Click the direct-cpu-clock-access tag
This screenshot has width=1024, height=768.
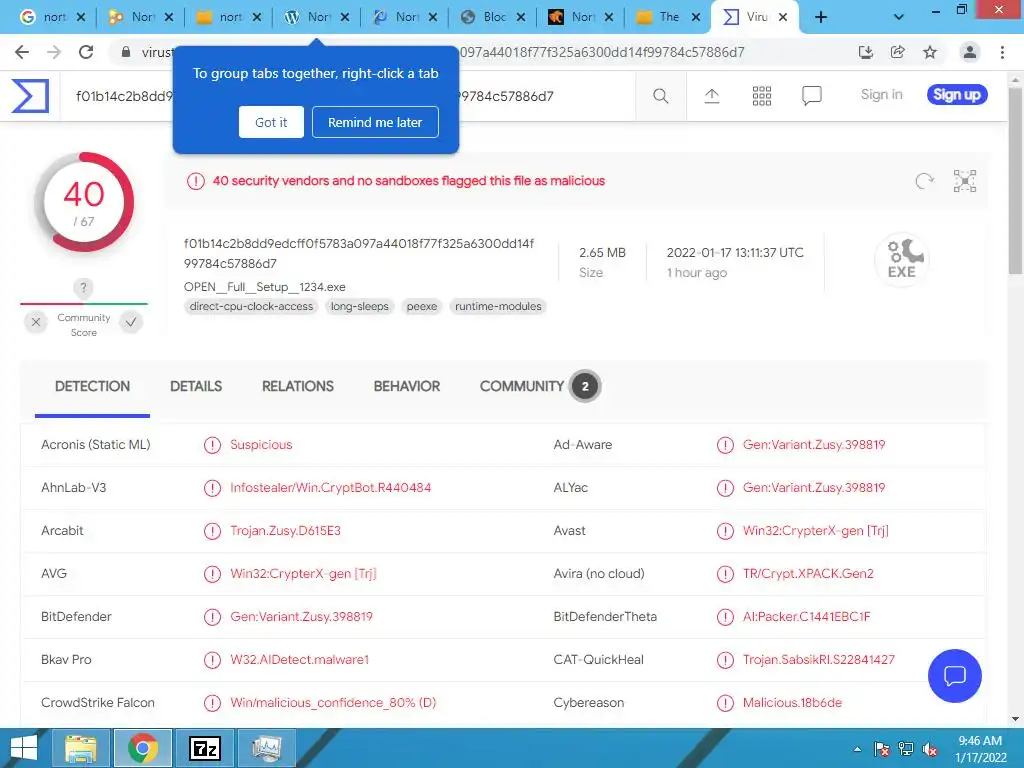[x=251, y=306]
